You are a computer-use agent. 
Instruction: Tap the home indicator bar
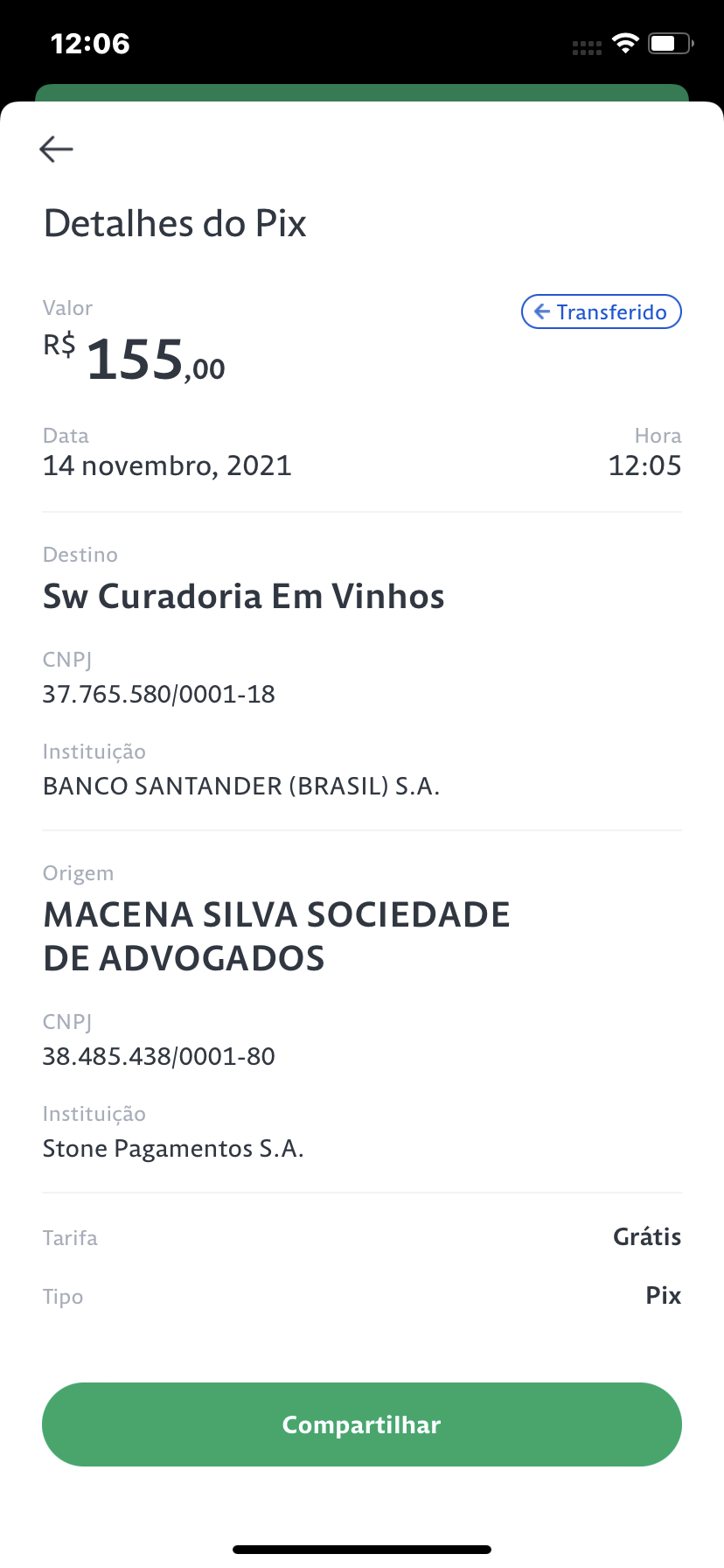[x=362, y=1549]
